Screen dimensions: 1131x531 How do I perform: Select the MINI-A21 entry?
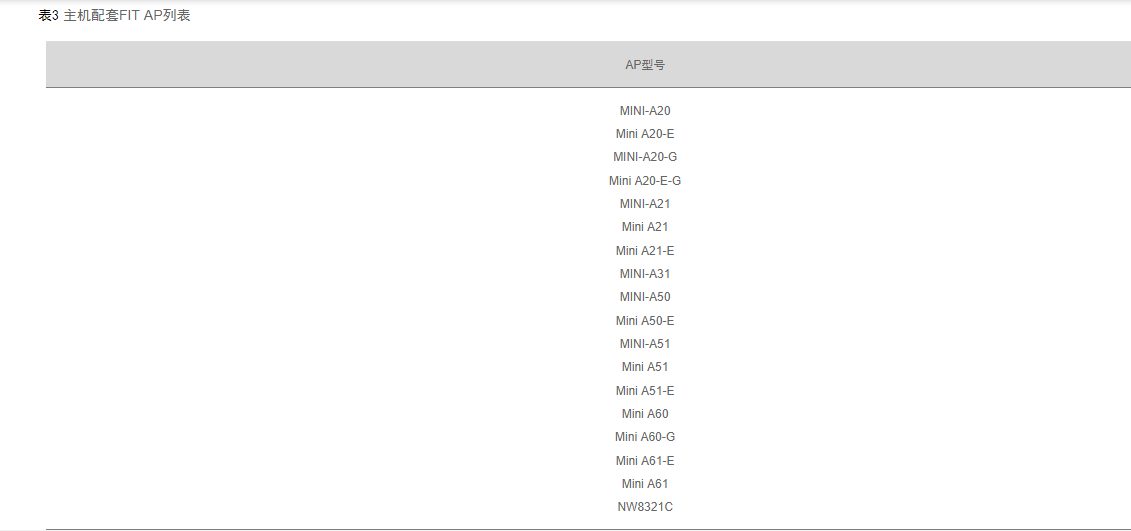[x=645, y=203]
